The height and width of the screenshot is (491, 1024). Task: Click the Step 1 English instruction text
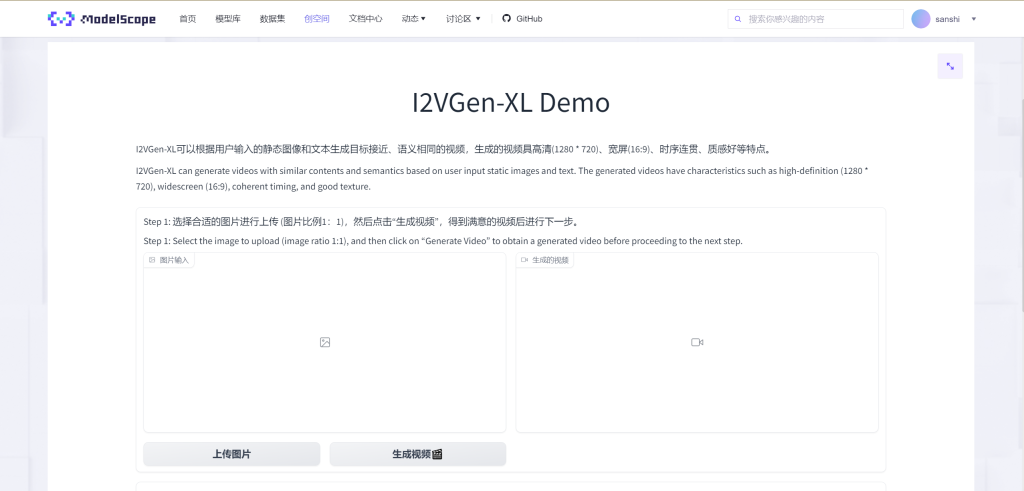(x=443, y=241)
